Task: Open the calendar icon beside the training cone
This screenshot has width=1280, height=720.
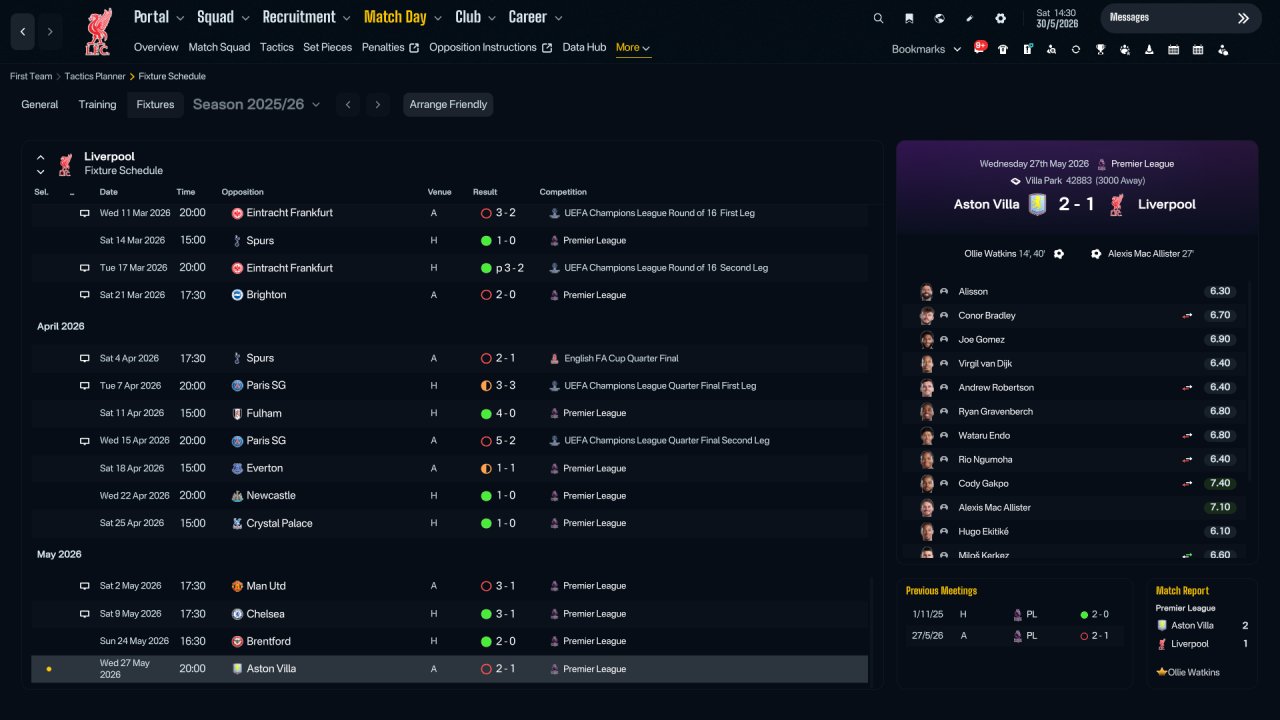Action: click(1173, 49)
